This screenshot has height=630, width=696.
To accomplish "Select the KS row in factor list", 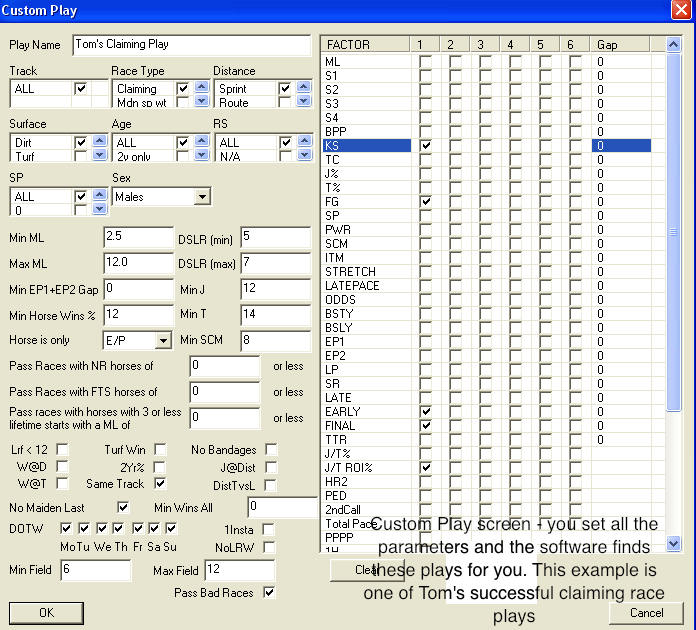I will [366, 146].
